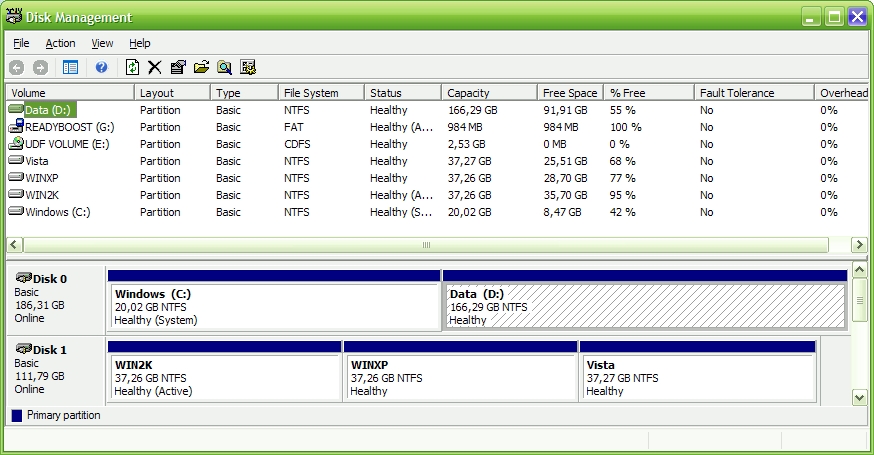Open the Help menu
Screen dimensions: 874x455
click(139, 43)
